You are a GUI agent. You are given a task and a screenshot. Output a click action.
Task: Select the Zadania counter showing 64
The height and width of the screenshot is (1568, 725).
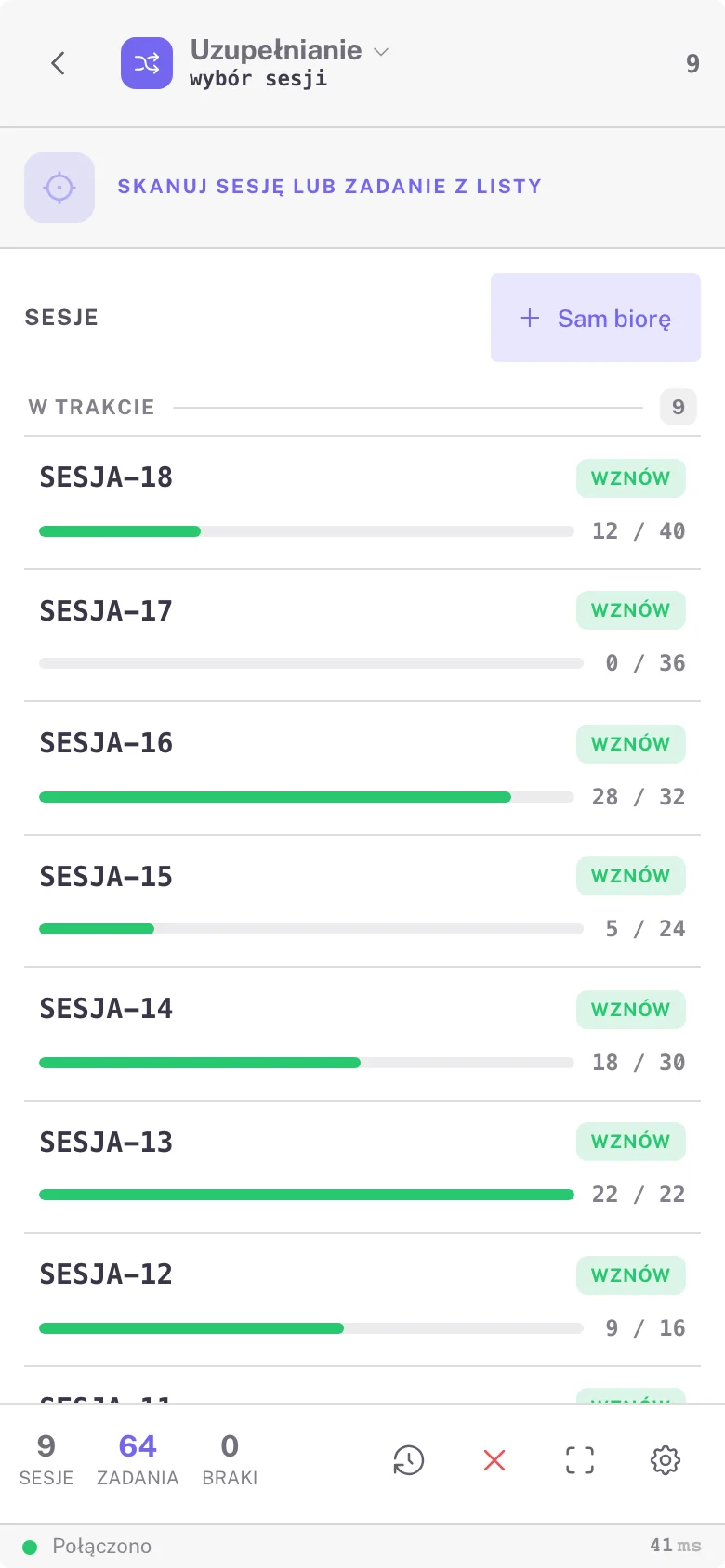(138, 1460)
